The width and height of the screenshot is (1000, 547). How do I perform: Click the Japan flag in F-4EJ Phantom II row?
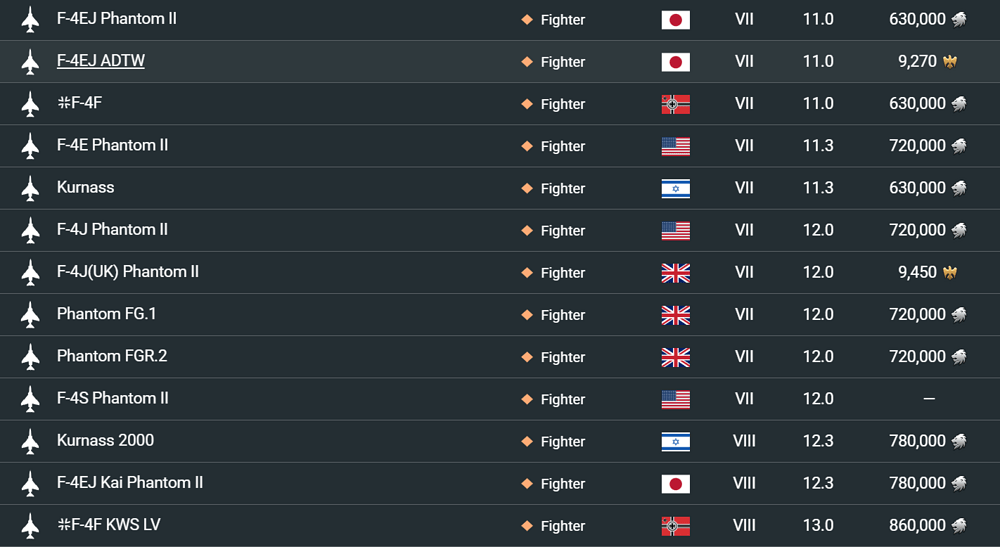(x=675, y=20)
